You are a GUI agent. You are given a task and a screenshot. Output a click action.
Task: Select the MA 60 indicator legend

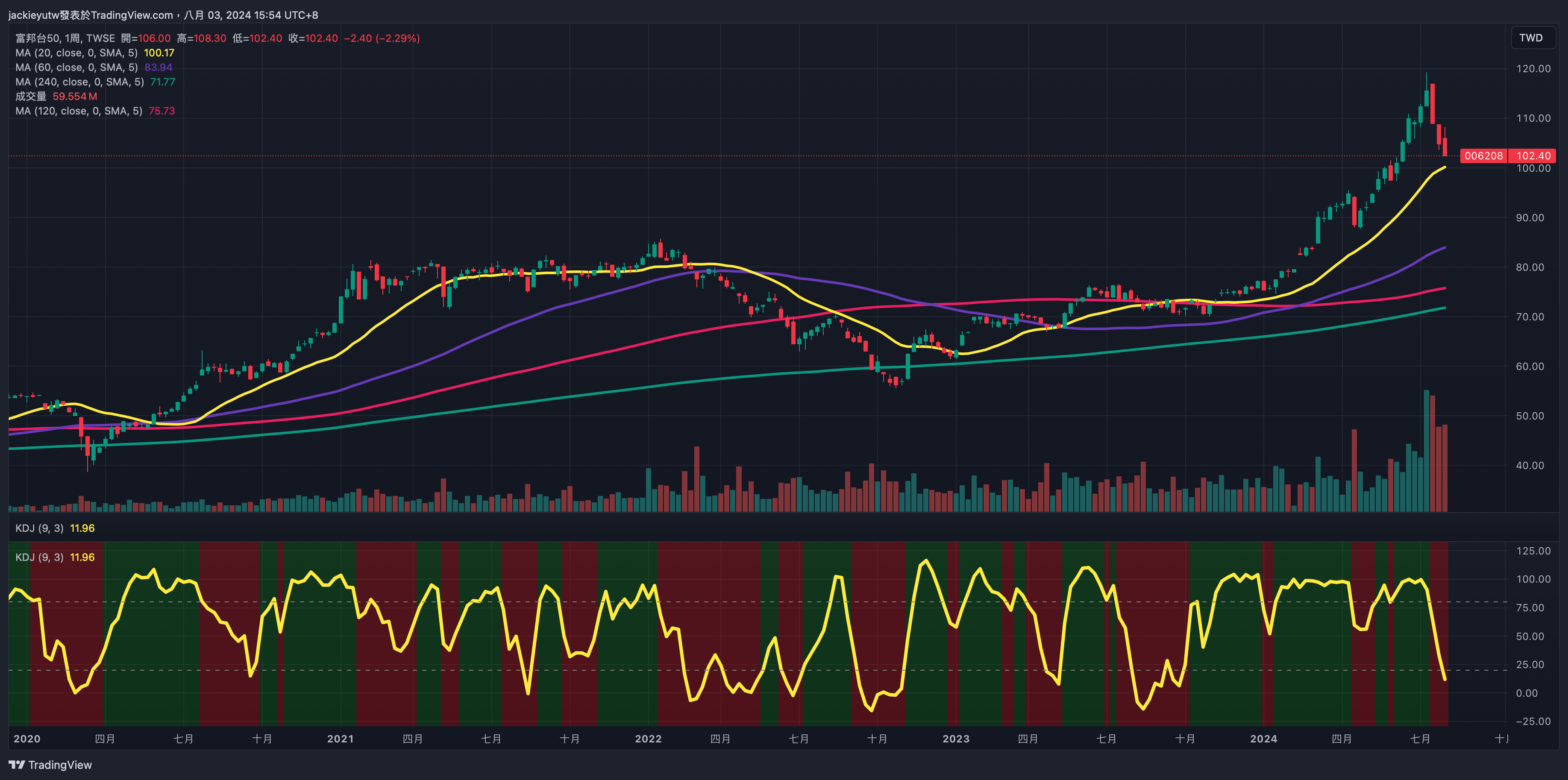[x=76, y=67]
